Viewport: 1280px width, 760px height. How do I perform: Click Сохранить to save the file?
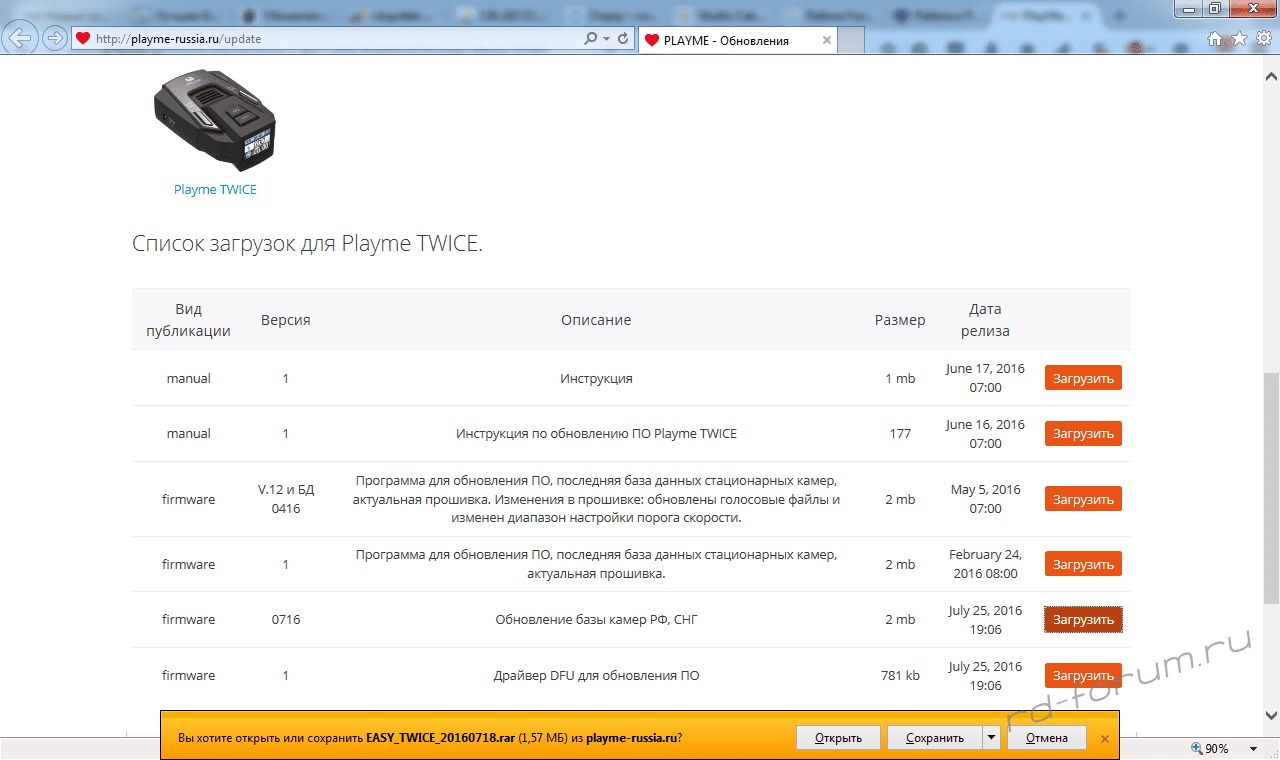click(x=935, y=738)
